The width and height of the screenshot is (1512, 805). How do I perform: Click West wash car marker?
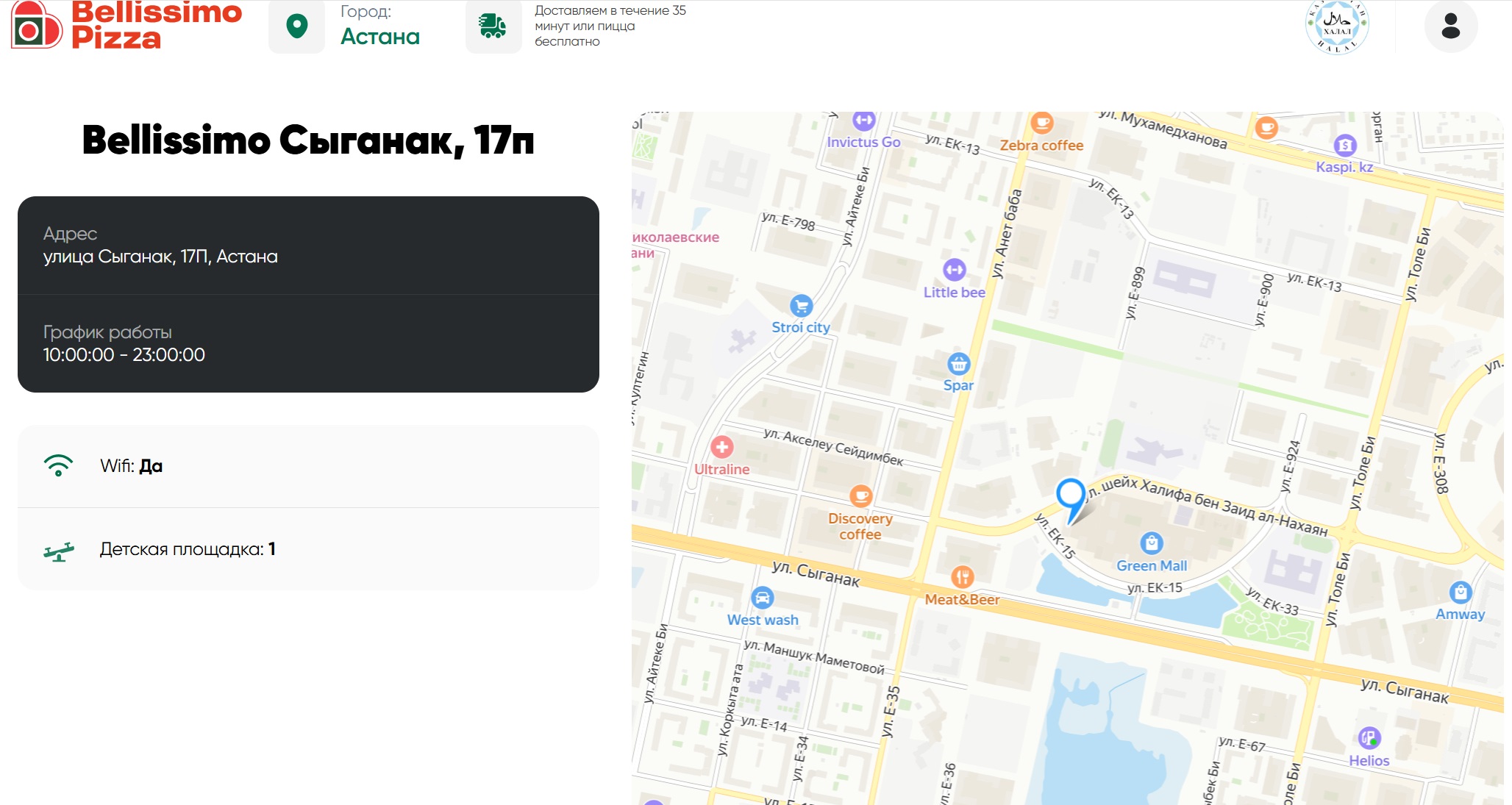click(x=763, y=598)
